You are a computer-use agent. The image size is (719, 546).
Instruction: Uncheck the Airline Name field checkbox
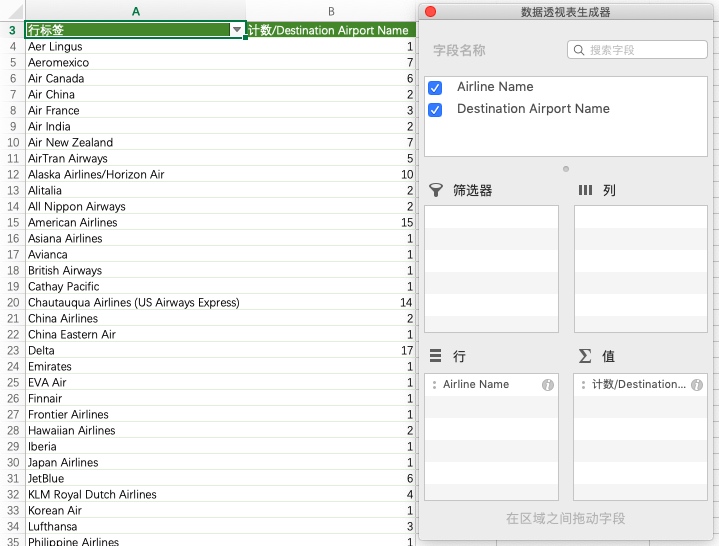coord(435,88)
